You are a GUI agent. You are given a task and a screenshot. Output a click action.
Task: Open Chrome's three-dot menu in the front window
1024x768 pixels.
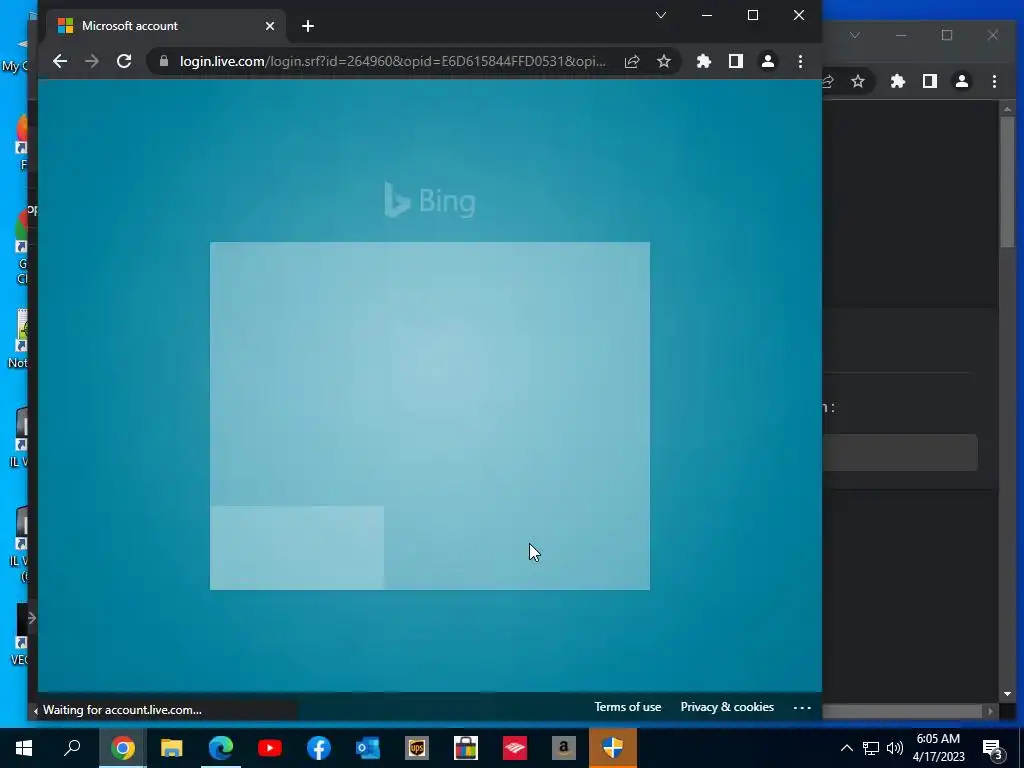[800, 61]
